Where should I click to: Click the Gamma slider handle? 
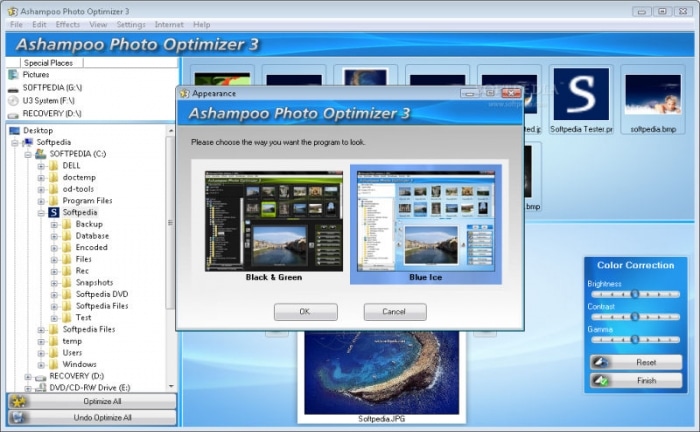[x=634, y=339]
